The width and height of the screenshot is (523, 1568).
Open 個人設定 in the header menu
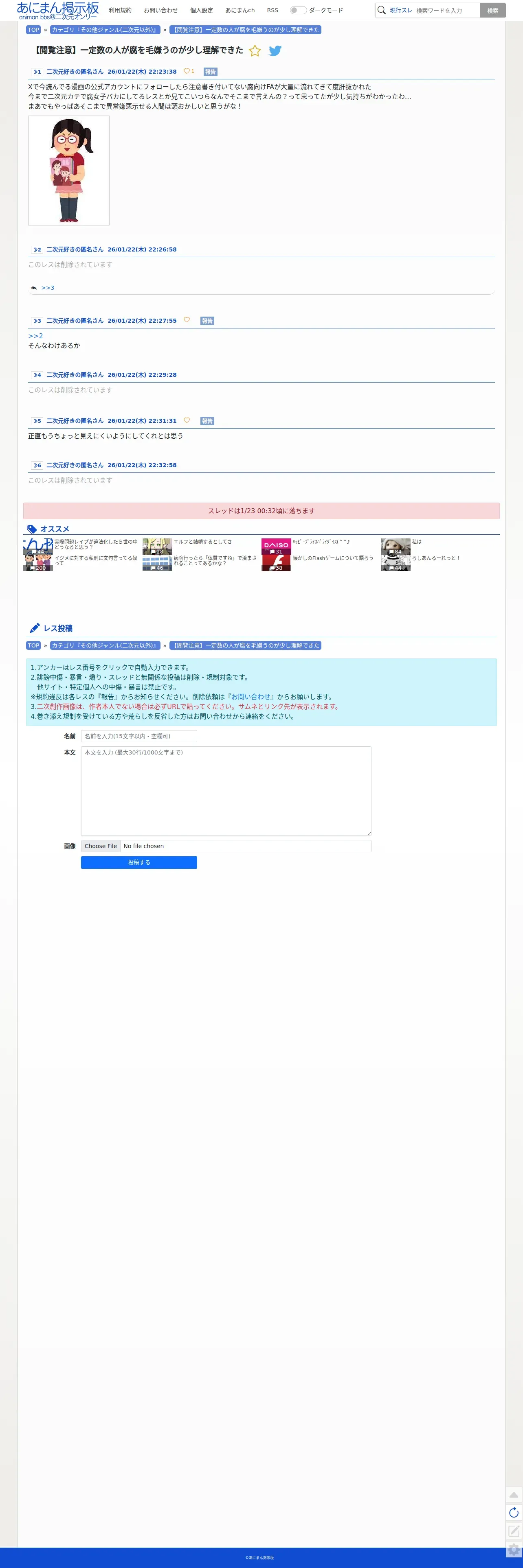pos(202,10)
